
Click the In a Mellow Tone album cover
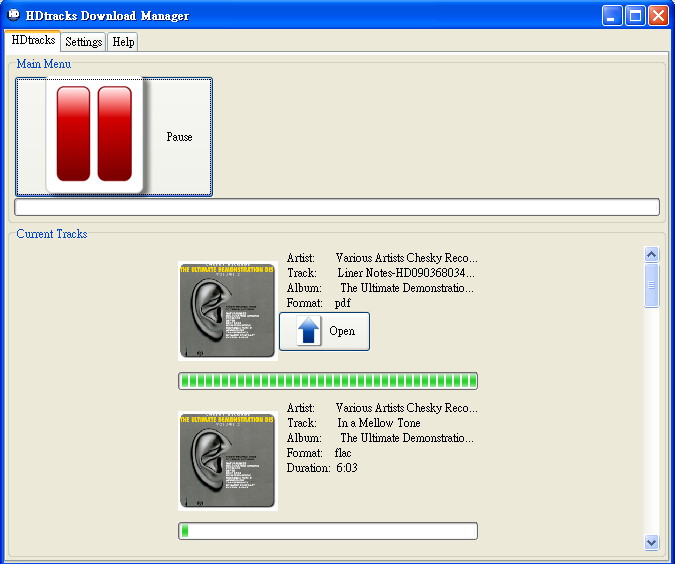pyautogui.click(x=228, y=461)
